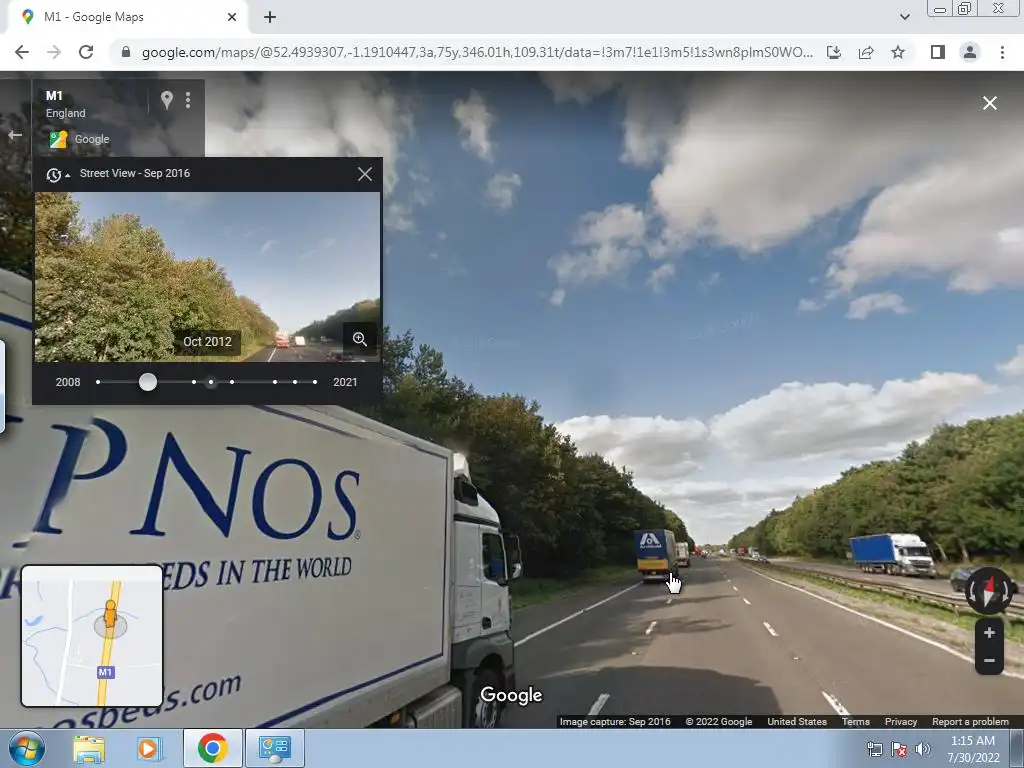Close the Street View time travel panel
The height and width of the screenshot is (768, 1024).
point(364,174)
